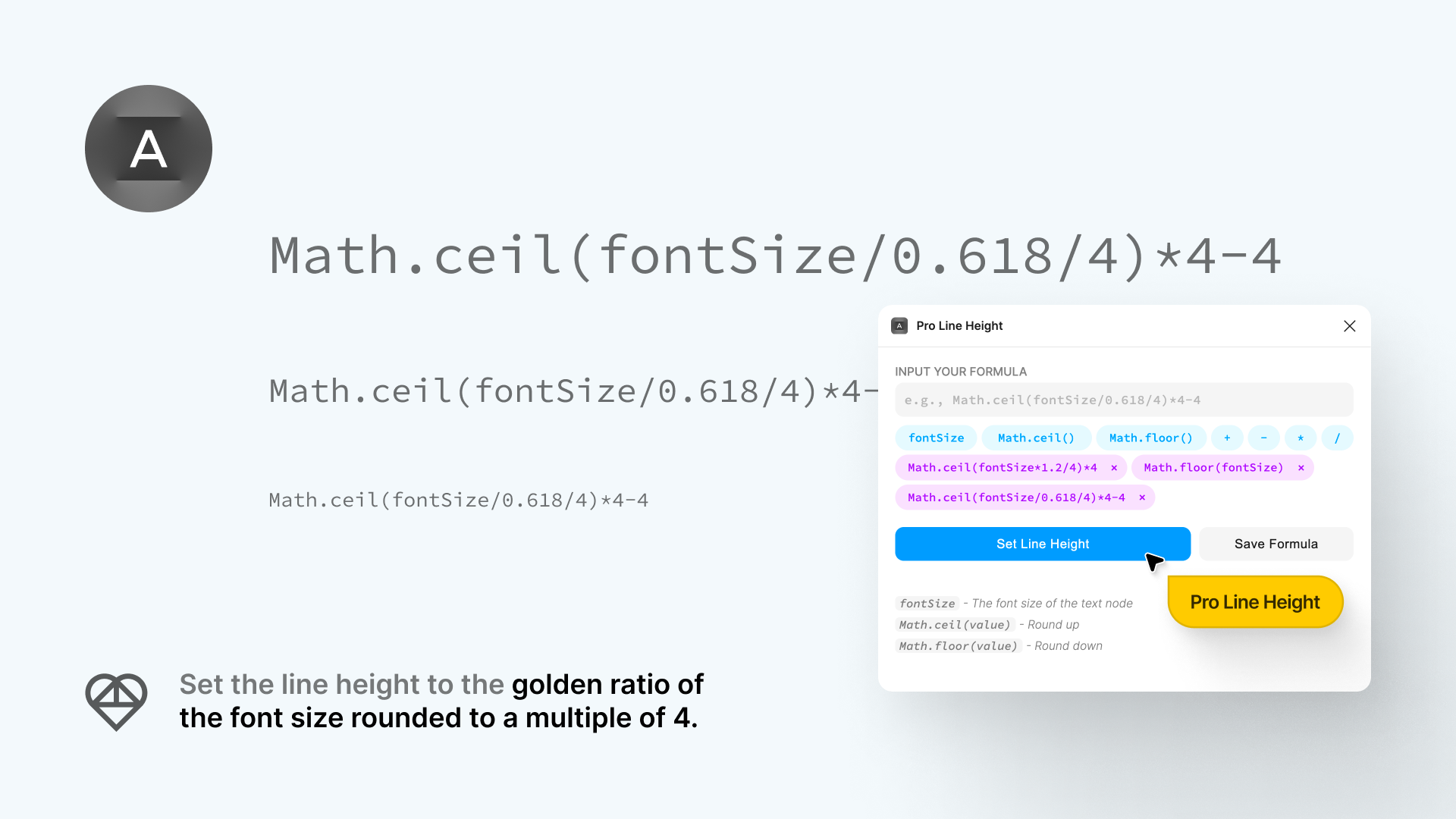Viewport: 1456px width, 819px height.
Task: Click the small plugin icon in panel header
Action: point(899,326)
